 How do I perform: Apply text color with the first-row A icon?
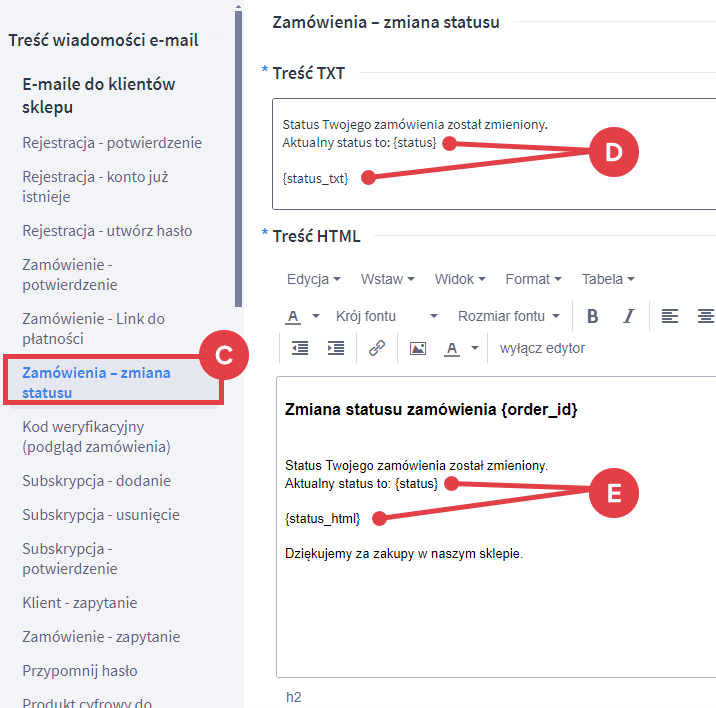pyautogui.click(x=293, y=316)
